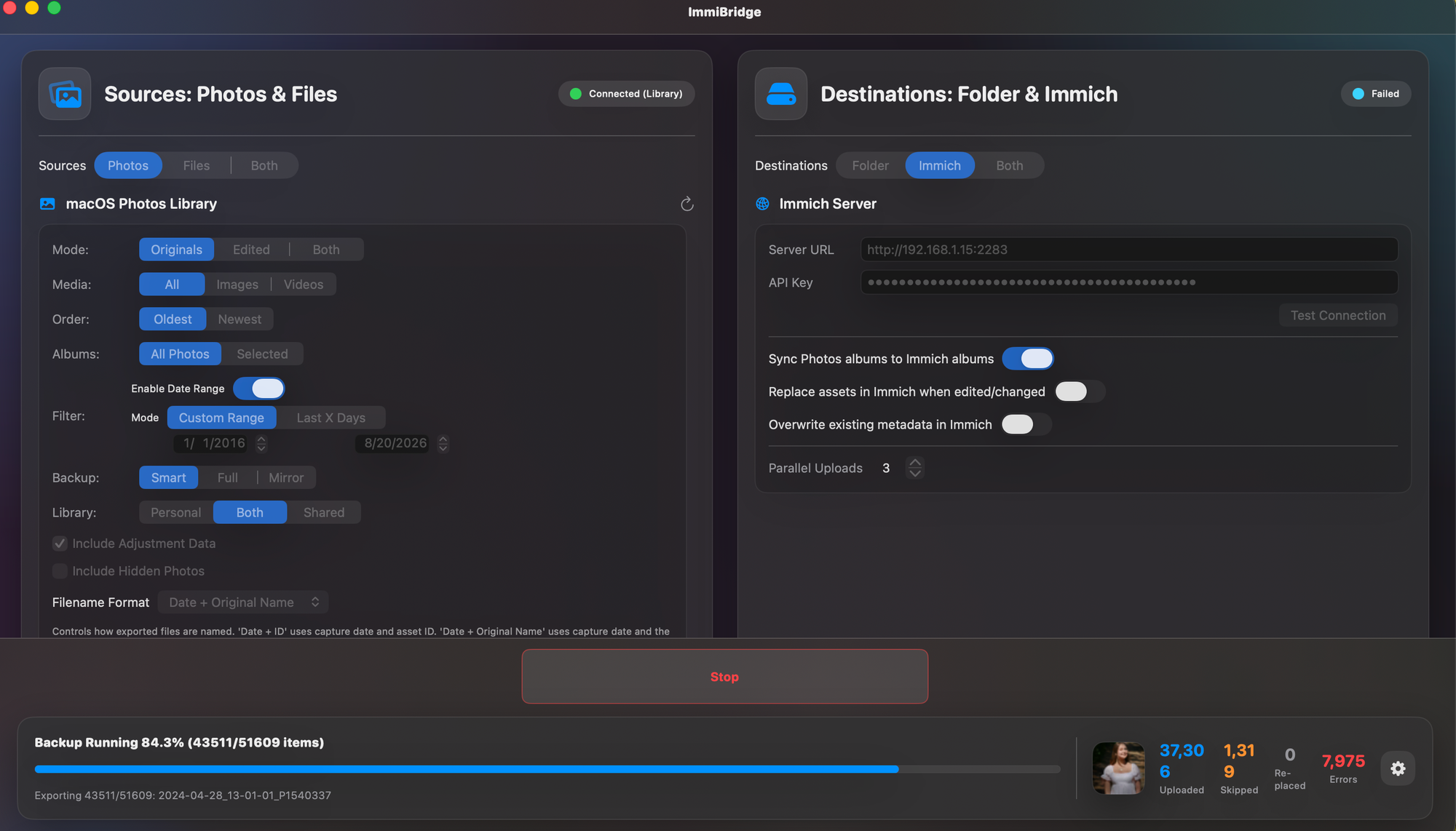The width and height of the screenshot is (1456, 831).
Task: Click the Backup Running 84.3% status text
Action: pos(179,743)
